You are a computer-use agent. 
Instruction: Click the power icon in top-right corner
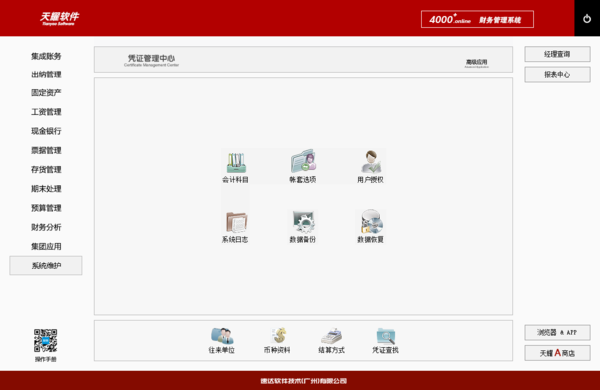tap(587, 18)
